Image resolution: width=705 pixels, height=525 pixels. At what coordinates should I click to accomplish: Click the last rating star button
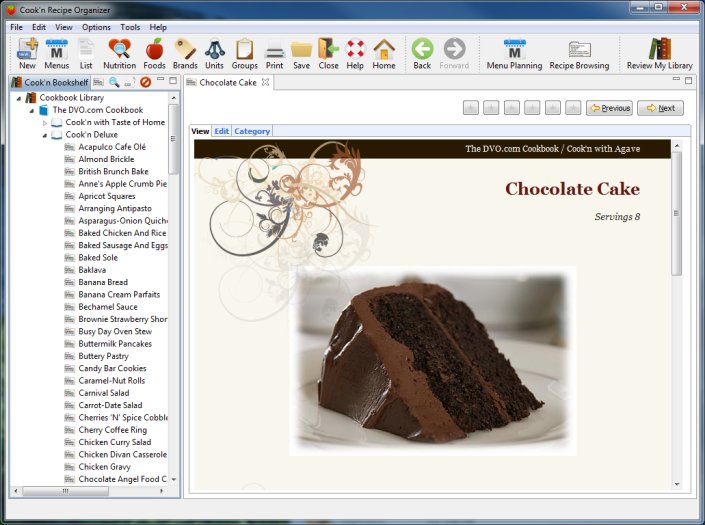point(572,108)
